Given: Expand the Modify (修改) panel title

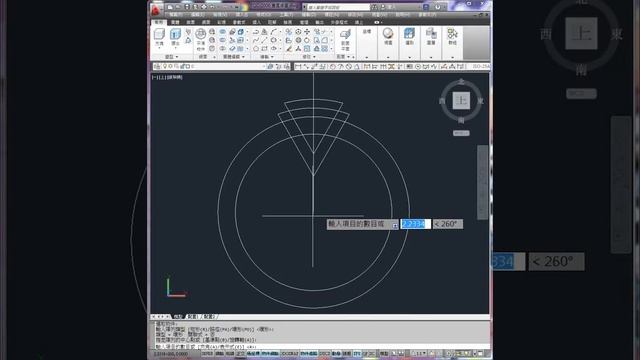Looking at the screenshot, I should (309, 57).
